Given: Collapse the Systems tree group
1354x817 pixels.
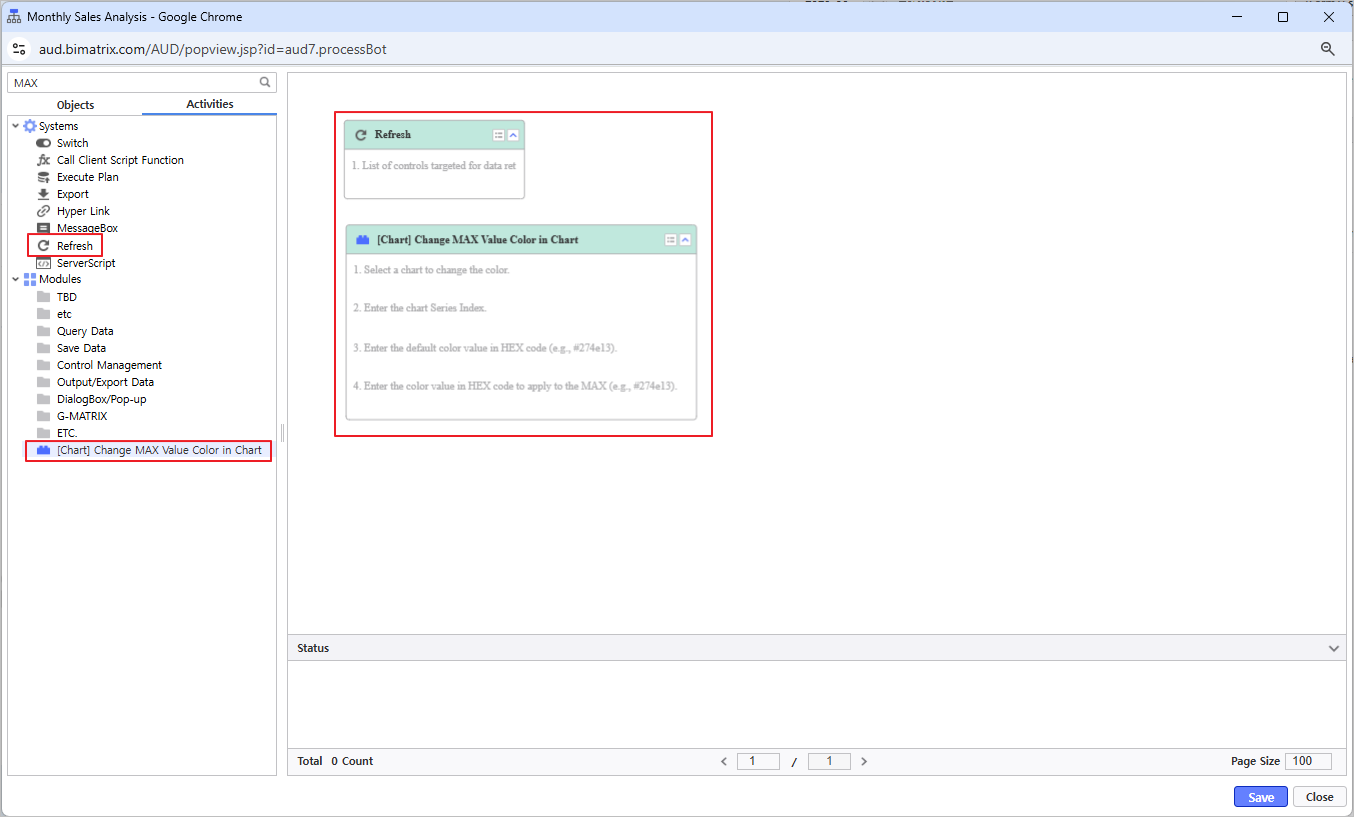Looking at the screenshot, I should (15, 126).
